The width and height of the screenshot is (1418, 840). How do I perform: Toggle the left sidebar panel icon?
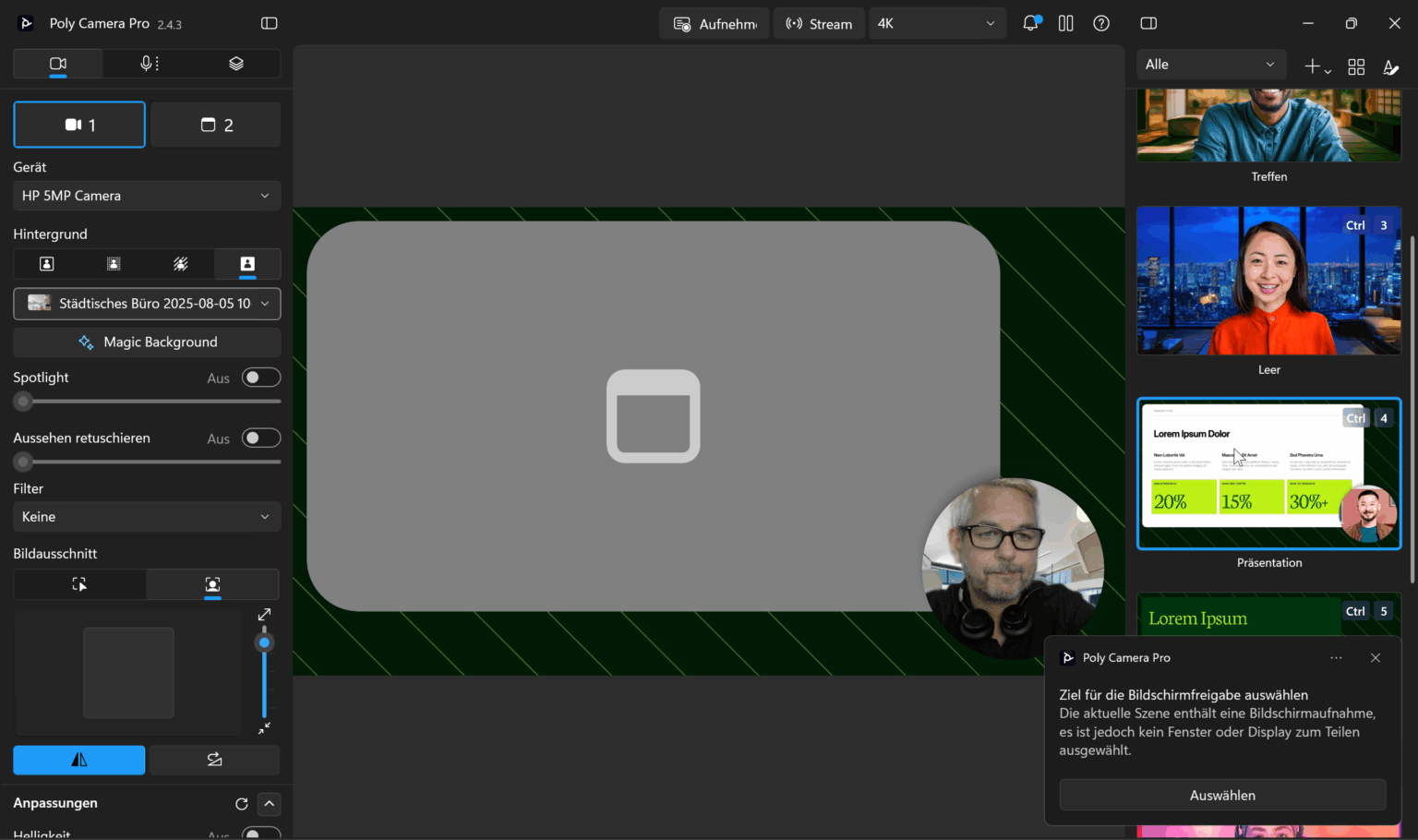pos(269,23)
